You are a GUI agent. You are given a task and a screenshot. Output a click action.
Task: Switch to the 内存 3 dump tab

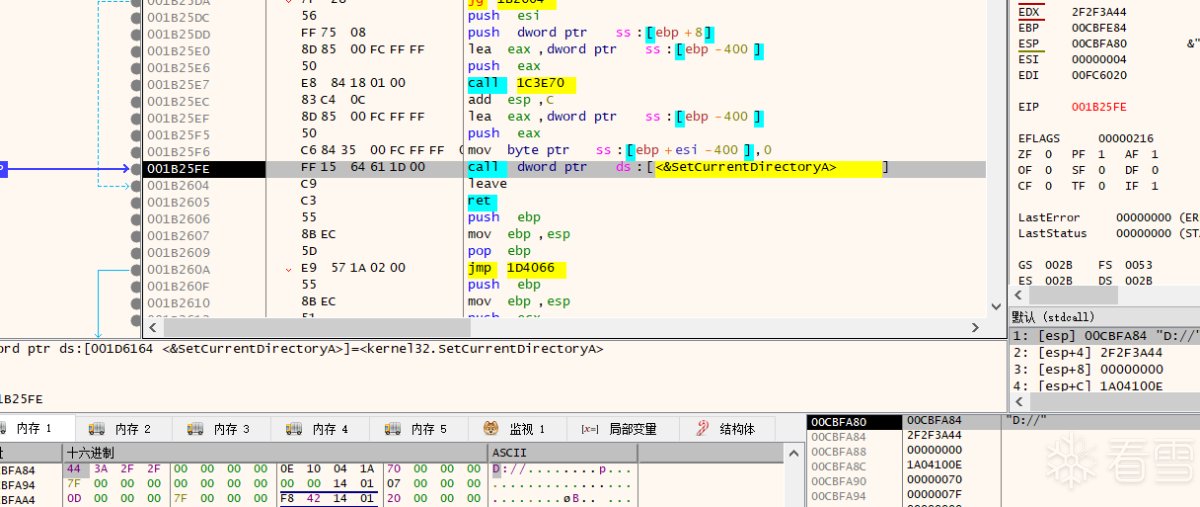222,429
